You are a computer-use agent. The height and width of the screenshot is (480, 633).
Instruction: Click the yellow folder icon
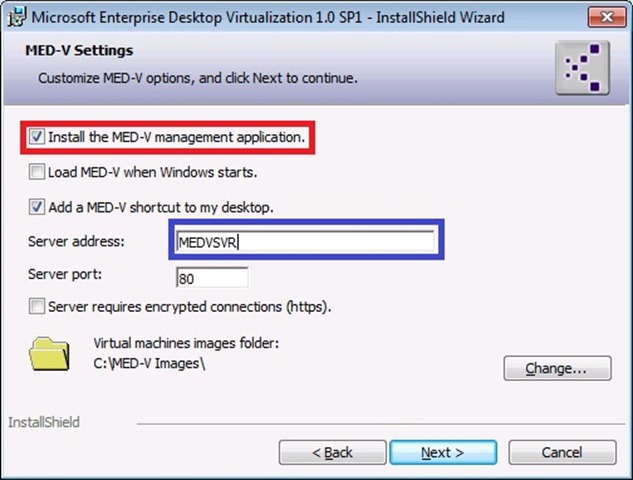pyautogui.click(x=50, y=353)
